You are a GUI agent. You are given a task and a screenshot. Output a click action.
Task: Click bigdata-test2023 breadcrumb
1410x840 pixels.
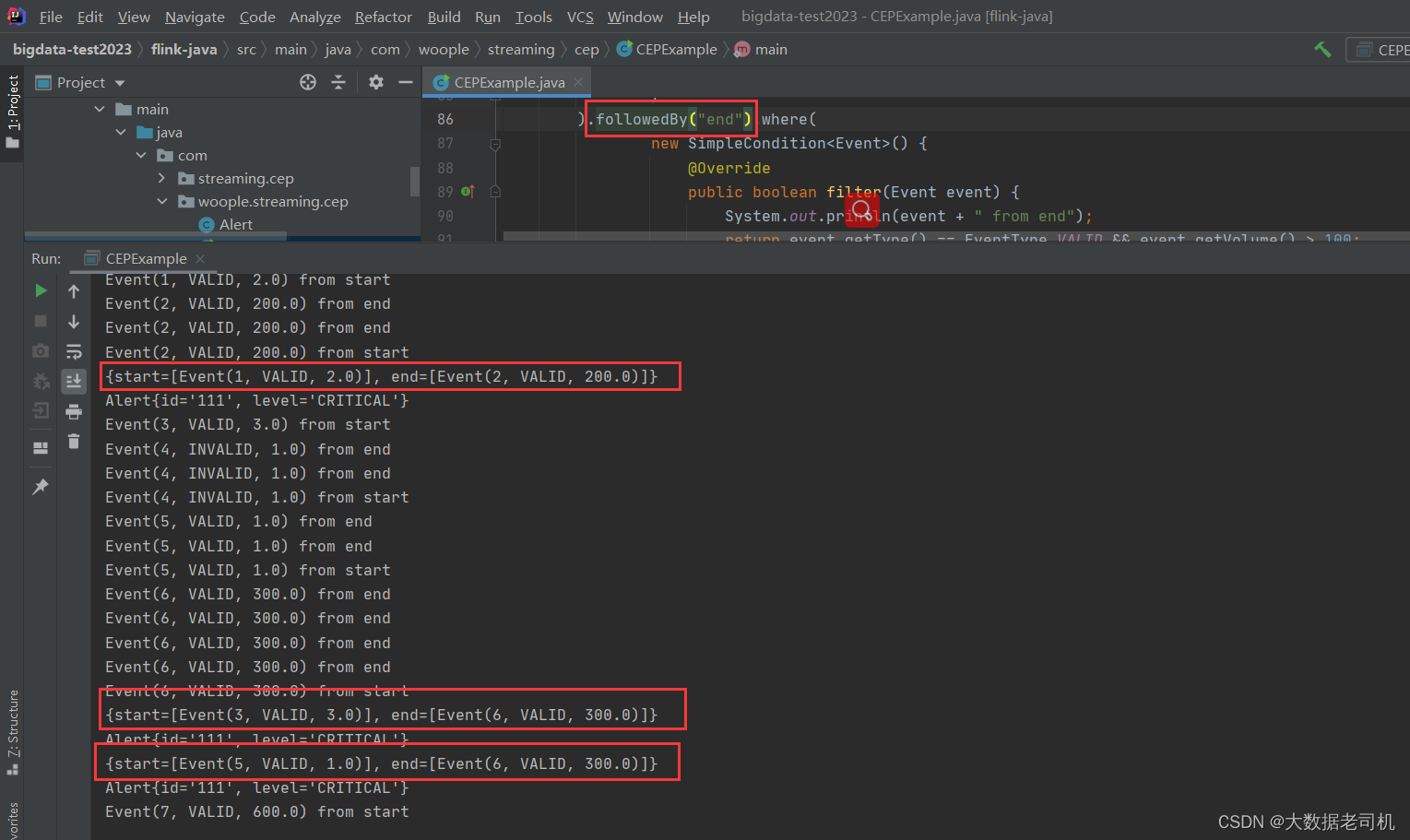coord(72,50)
